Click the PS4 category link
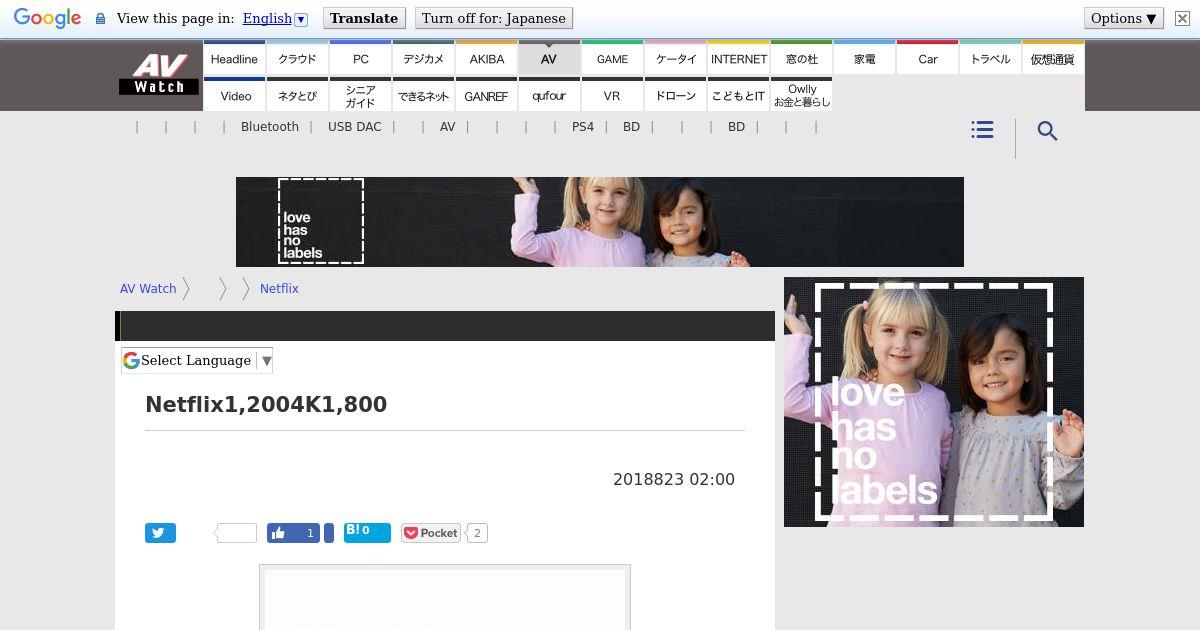1200x630 pixels. [x=583, y=127]
